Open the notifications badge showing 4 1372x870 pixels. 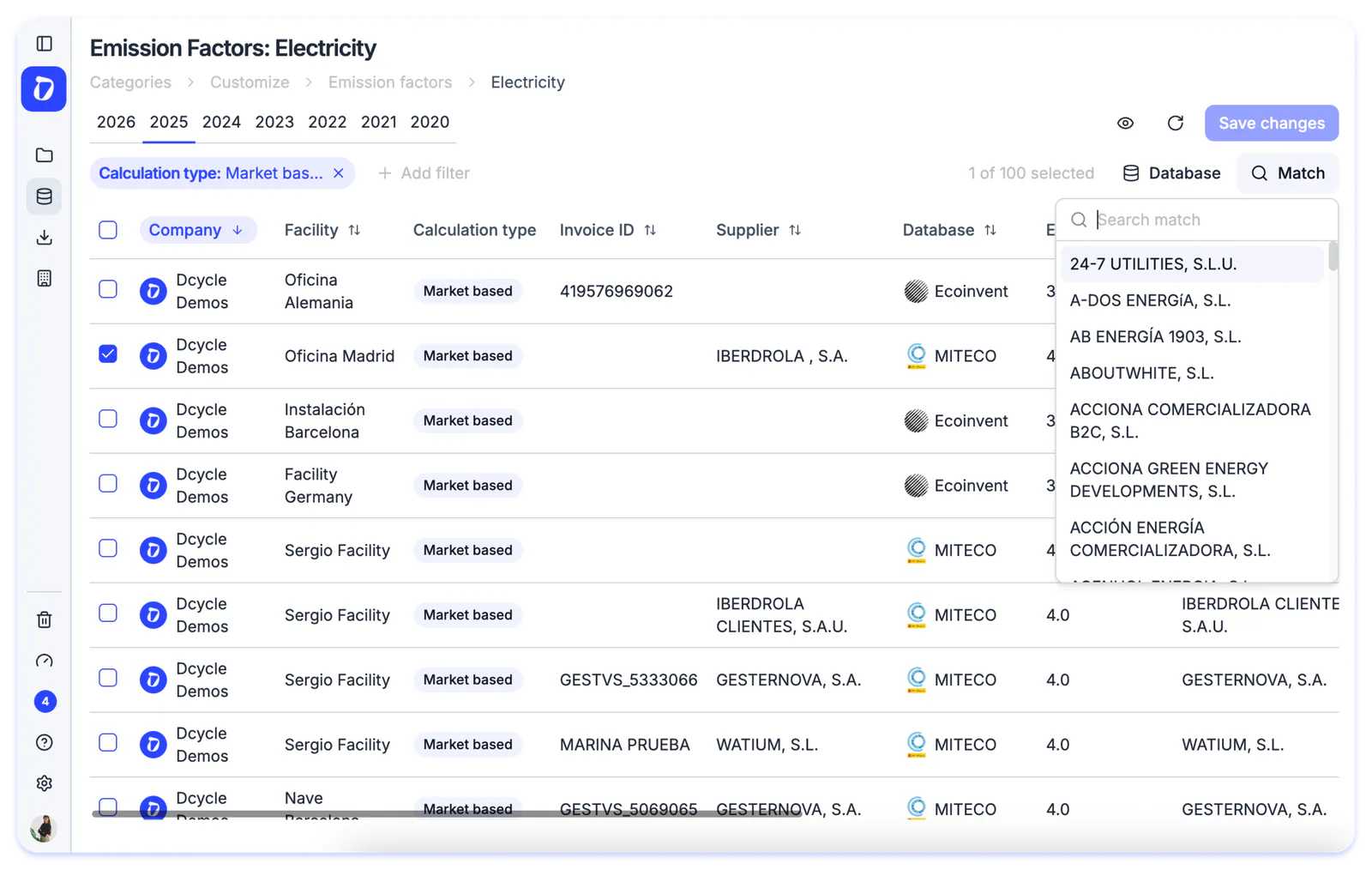tap(45, 702)
